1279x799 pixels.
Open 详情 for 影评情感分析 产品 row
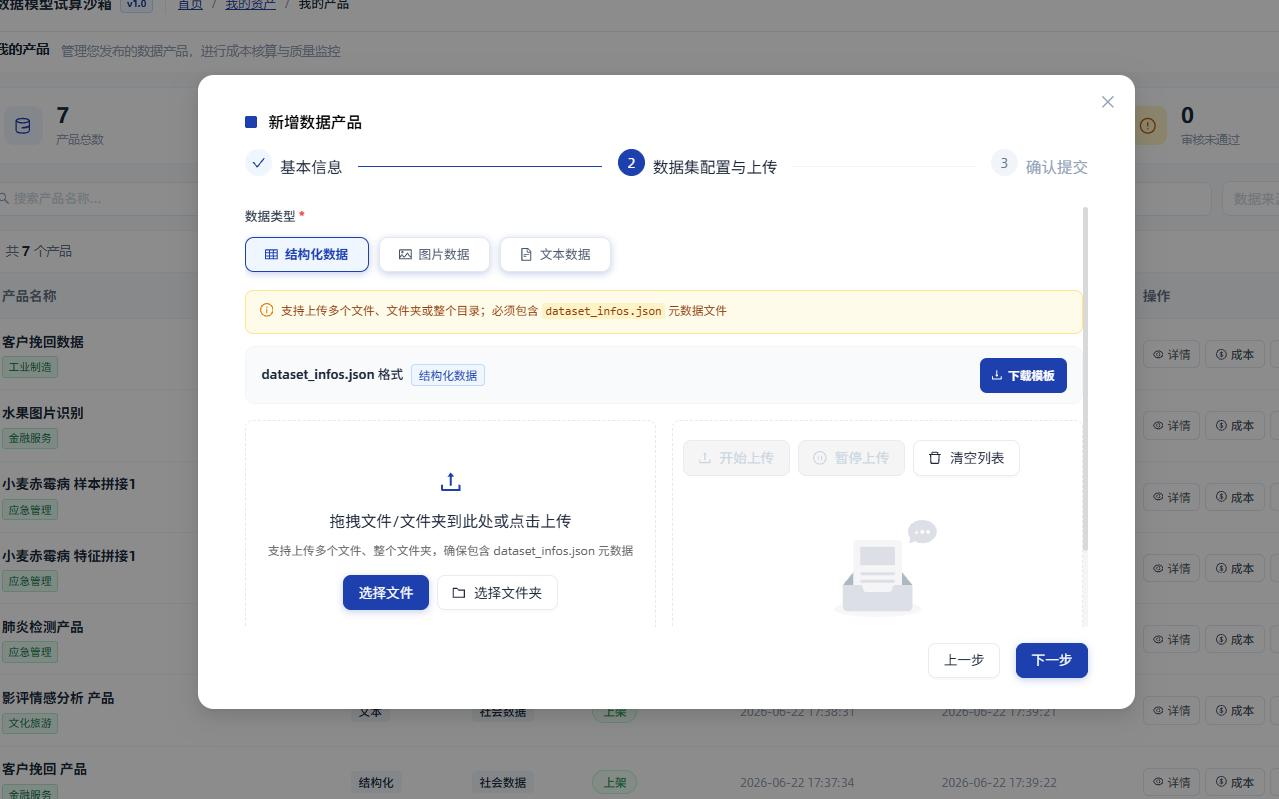pyautogui.click(x=1171, y=710)
